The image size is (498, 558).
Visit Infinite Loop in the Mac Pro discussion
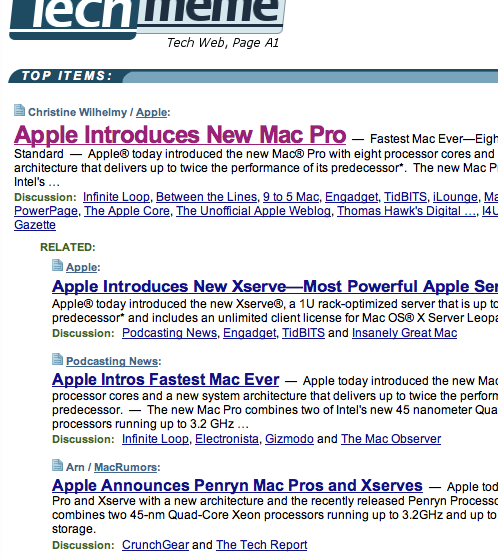[116, 197]
